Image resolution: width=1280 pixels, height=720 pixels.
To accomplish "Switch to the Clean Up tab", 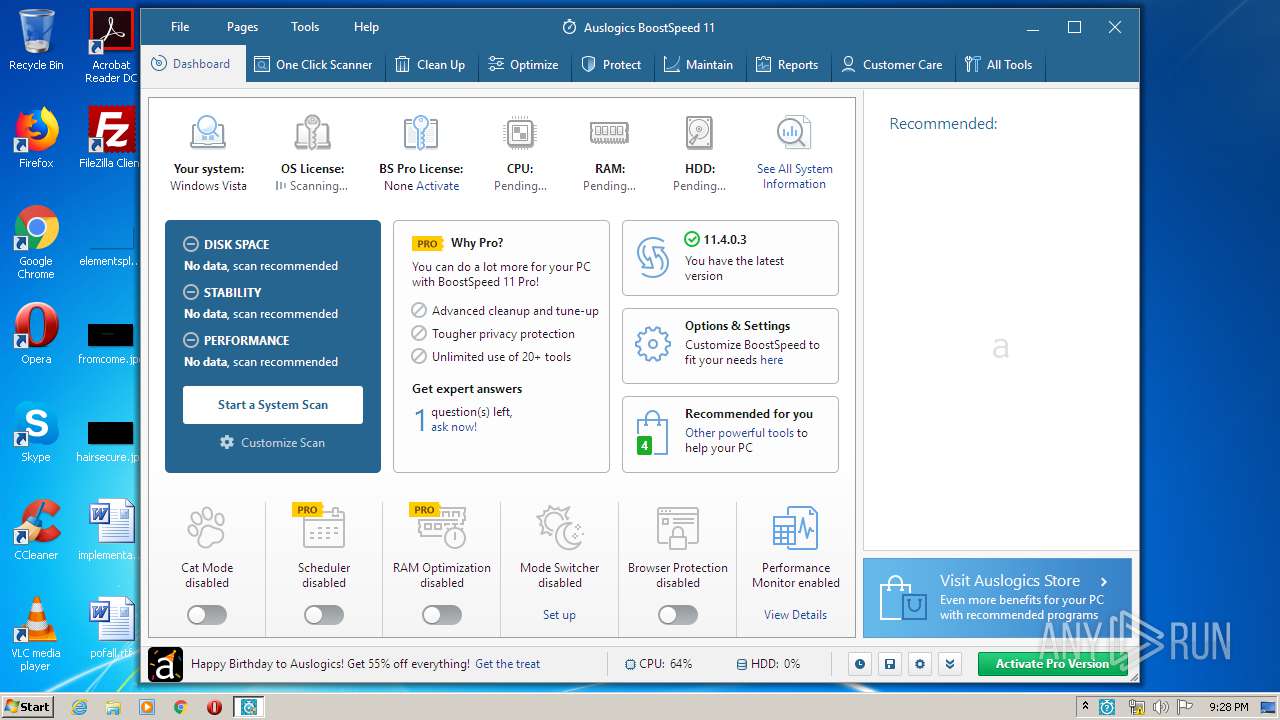I will (430, 64).
